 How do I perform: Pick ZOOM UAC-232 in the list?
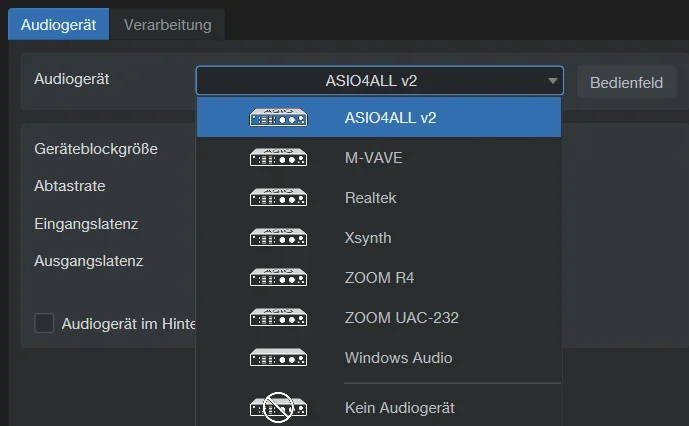pyautogui.click(x=401, y=318)
